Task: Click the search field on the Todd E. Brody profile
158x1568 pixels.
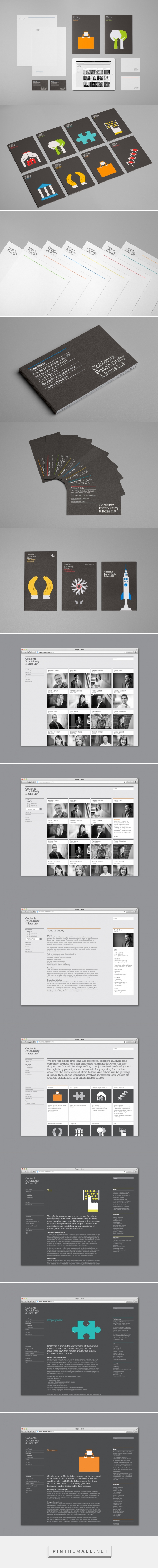Action: coord(123,919)
